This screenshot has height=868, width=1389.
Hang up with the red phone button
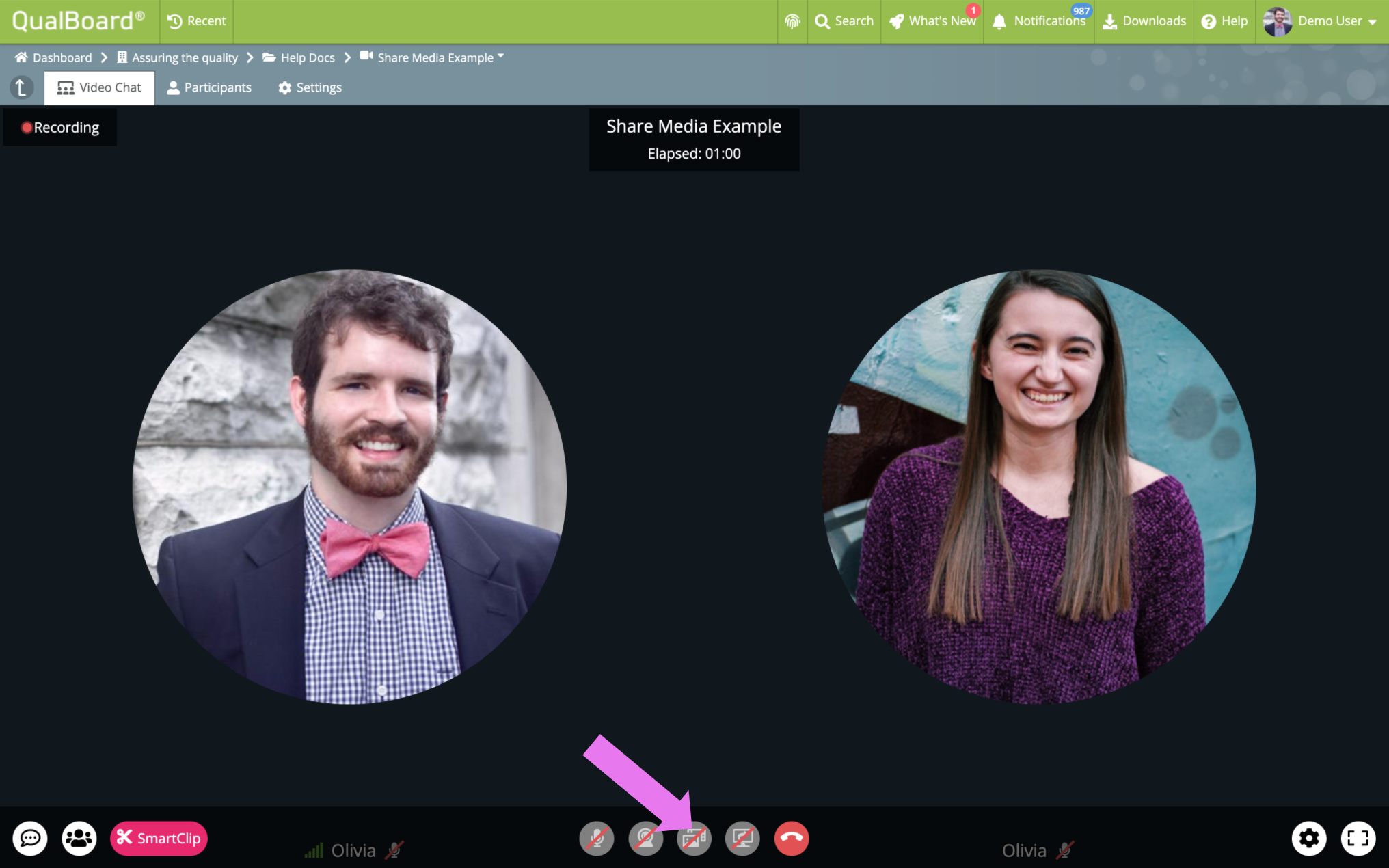(792, 838)
